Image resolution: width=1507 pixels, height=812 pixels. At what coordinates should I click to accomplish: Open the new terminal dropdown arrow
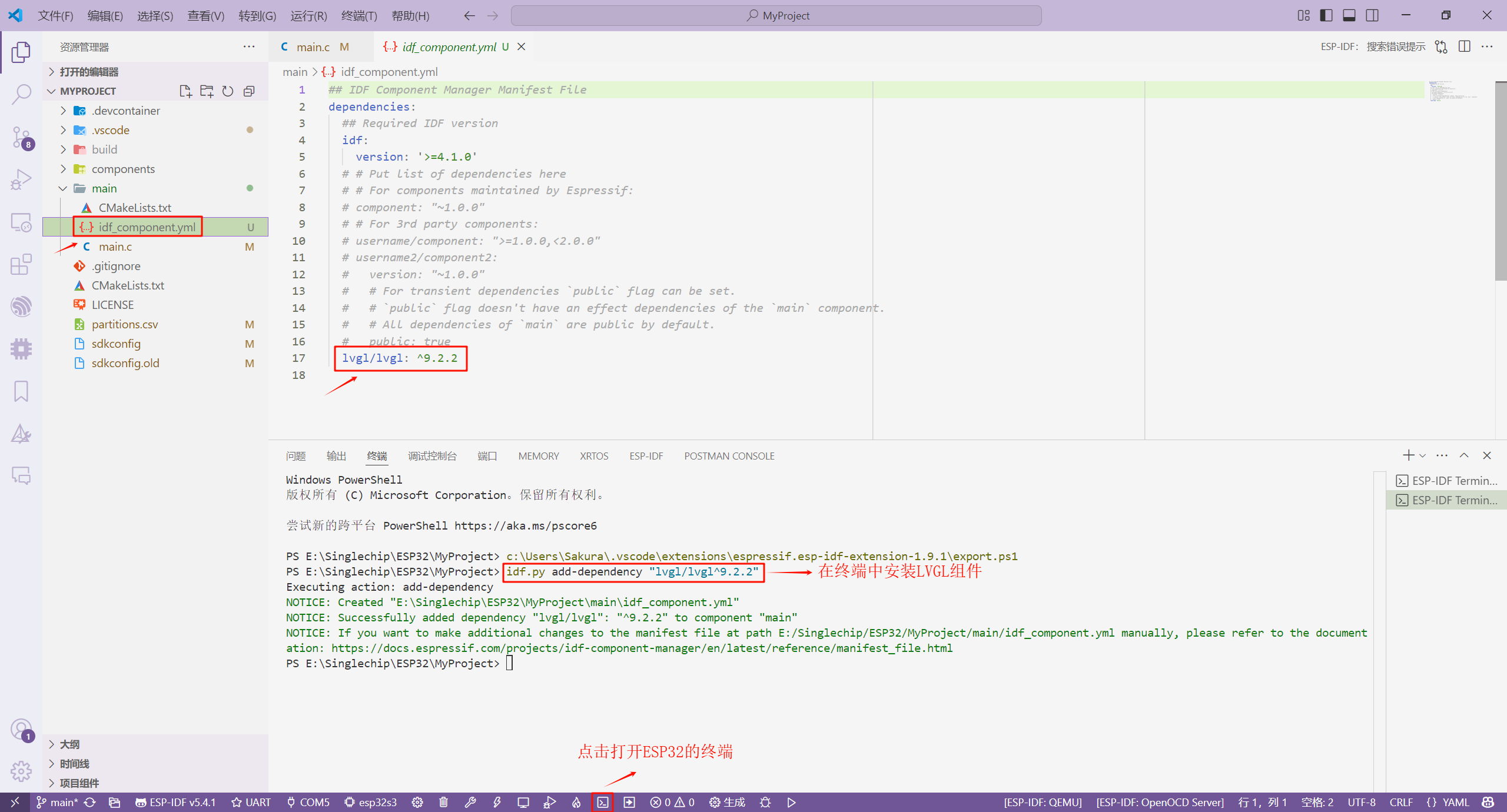click(x=1423, y=455)
